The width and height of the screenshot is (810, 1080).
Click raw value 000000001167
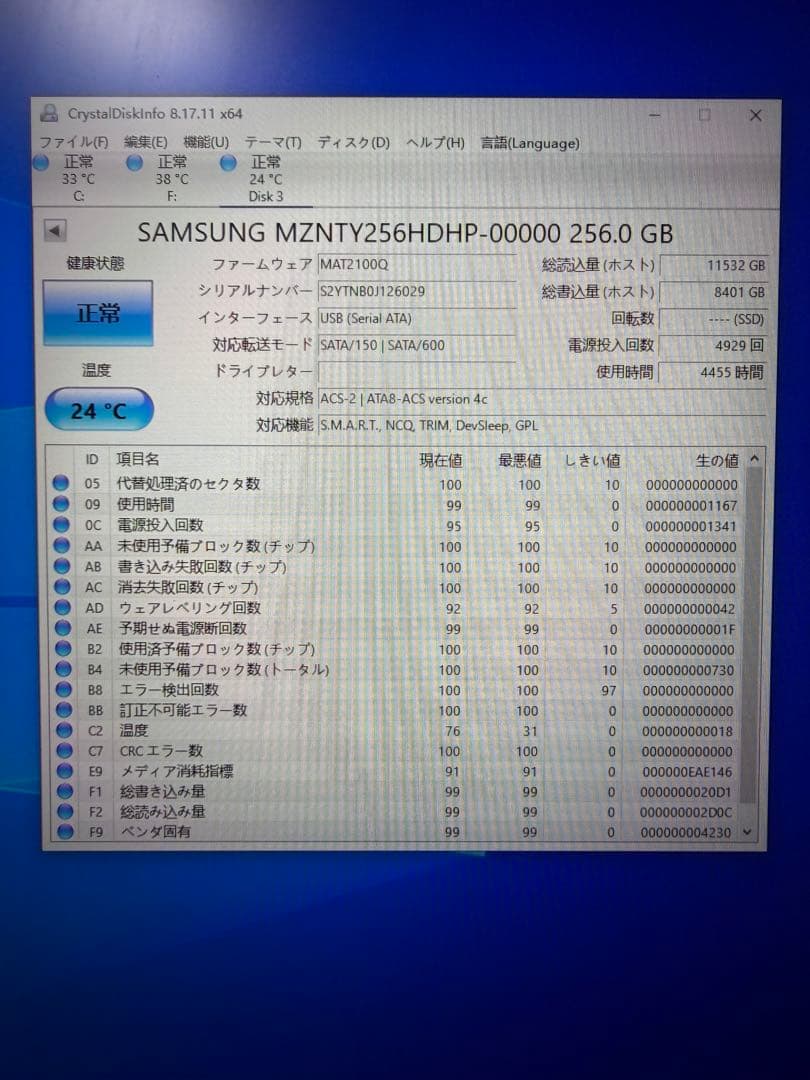tap(692, 506)
